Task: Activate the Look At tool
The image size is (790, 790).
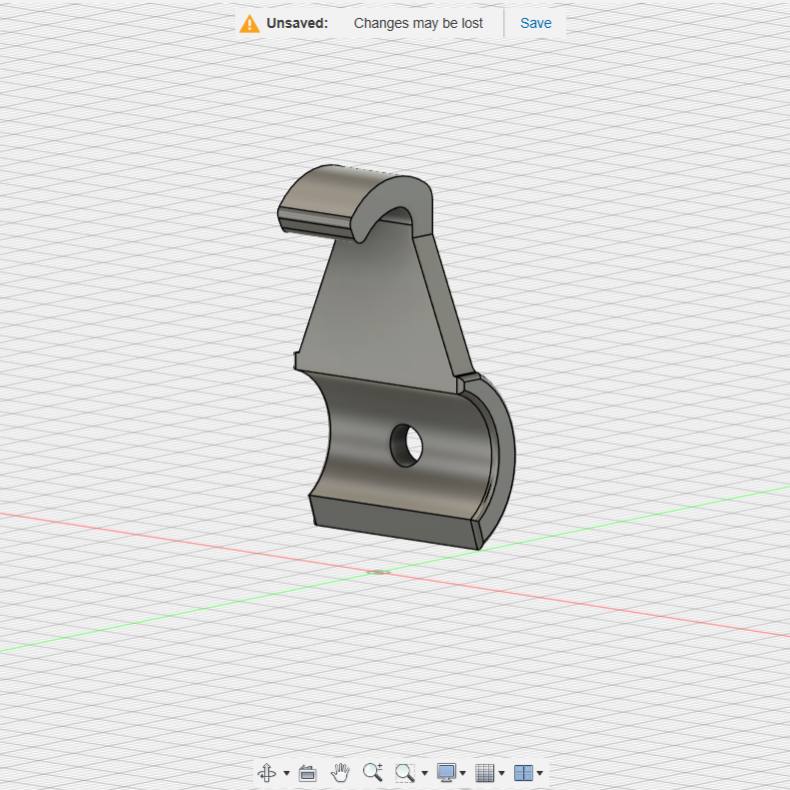Action: point(307,773)
